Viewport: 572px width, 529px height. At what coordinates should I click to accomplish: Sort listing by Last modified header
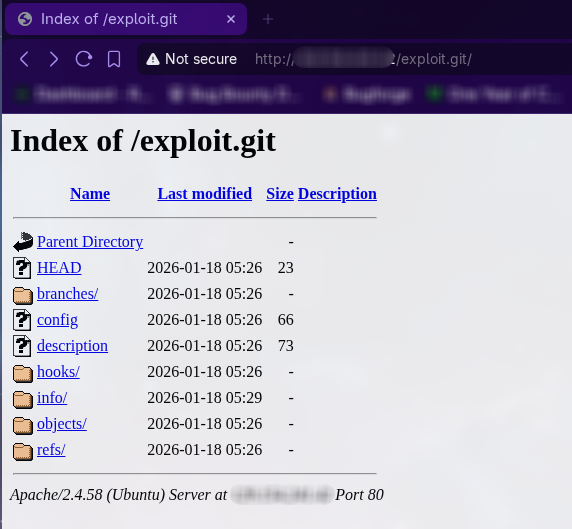(x=205, y=194)
